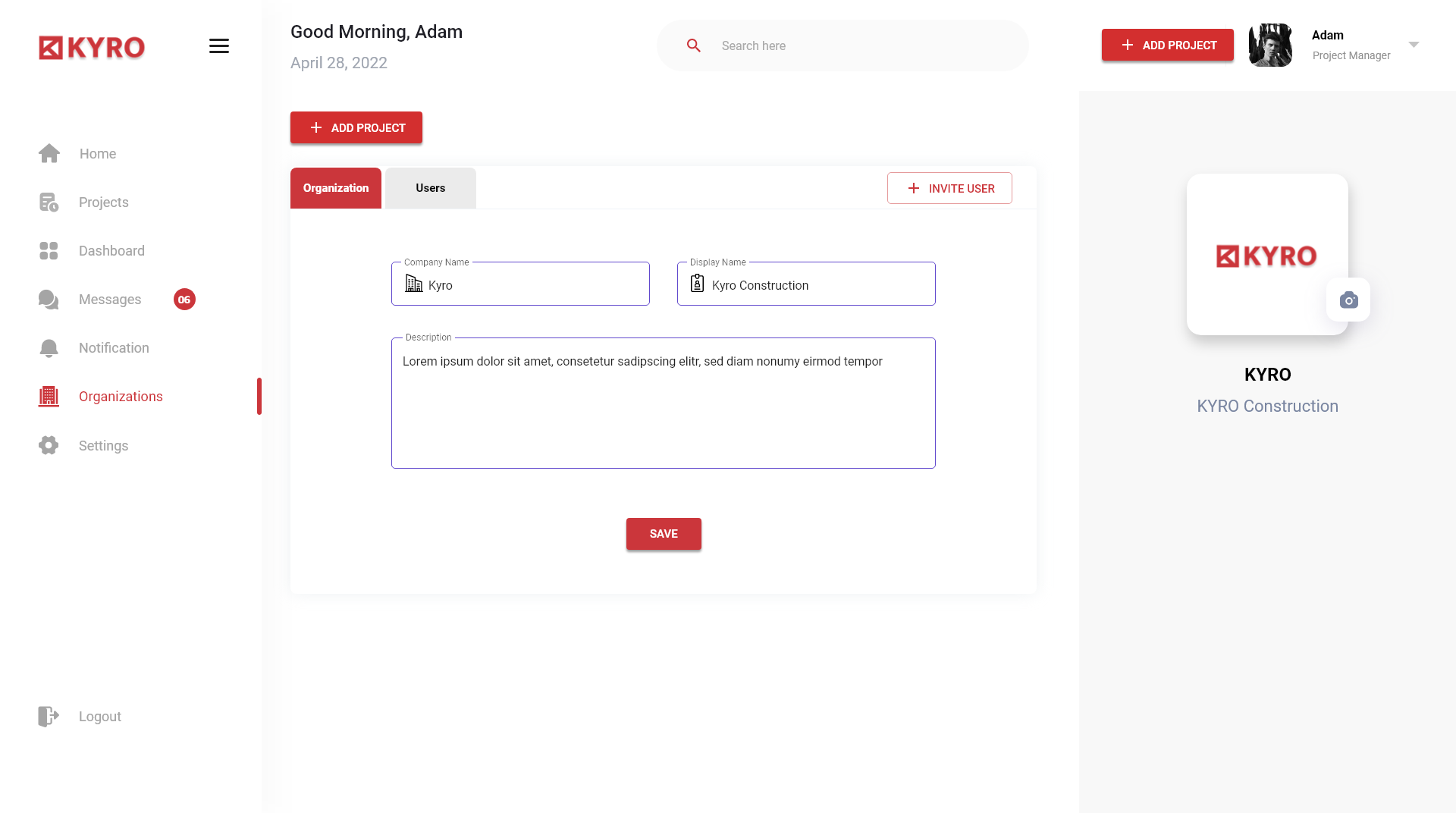This screenshot has width=1456, height=813.
Task: Open the hamburger menu icon
Action: click(219, 46)
